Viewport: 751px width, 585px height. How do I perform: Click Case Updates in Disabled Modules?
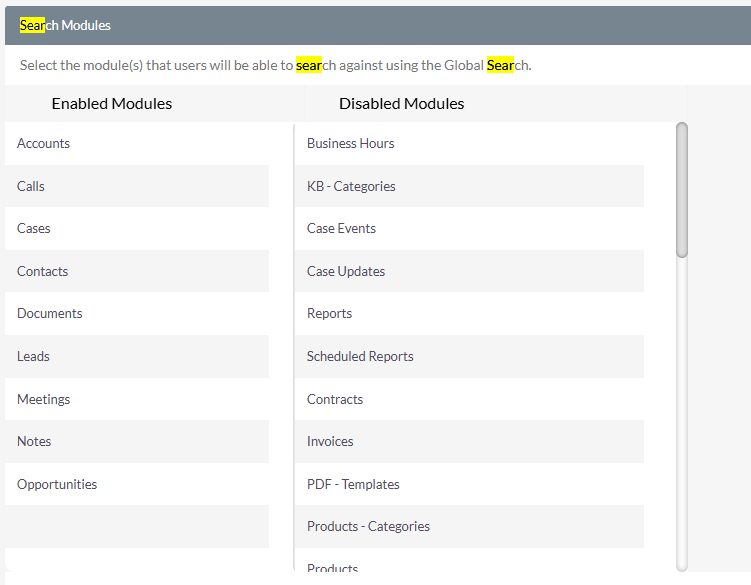(469, 271)
